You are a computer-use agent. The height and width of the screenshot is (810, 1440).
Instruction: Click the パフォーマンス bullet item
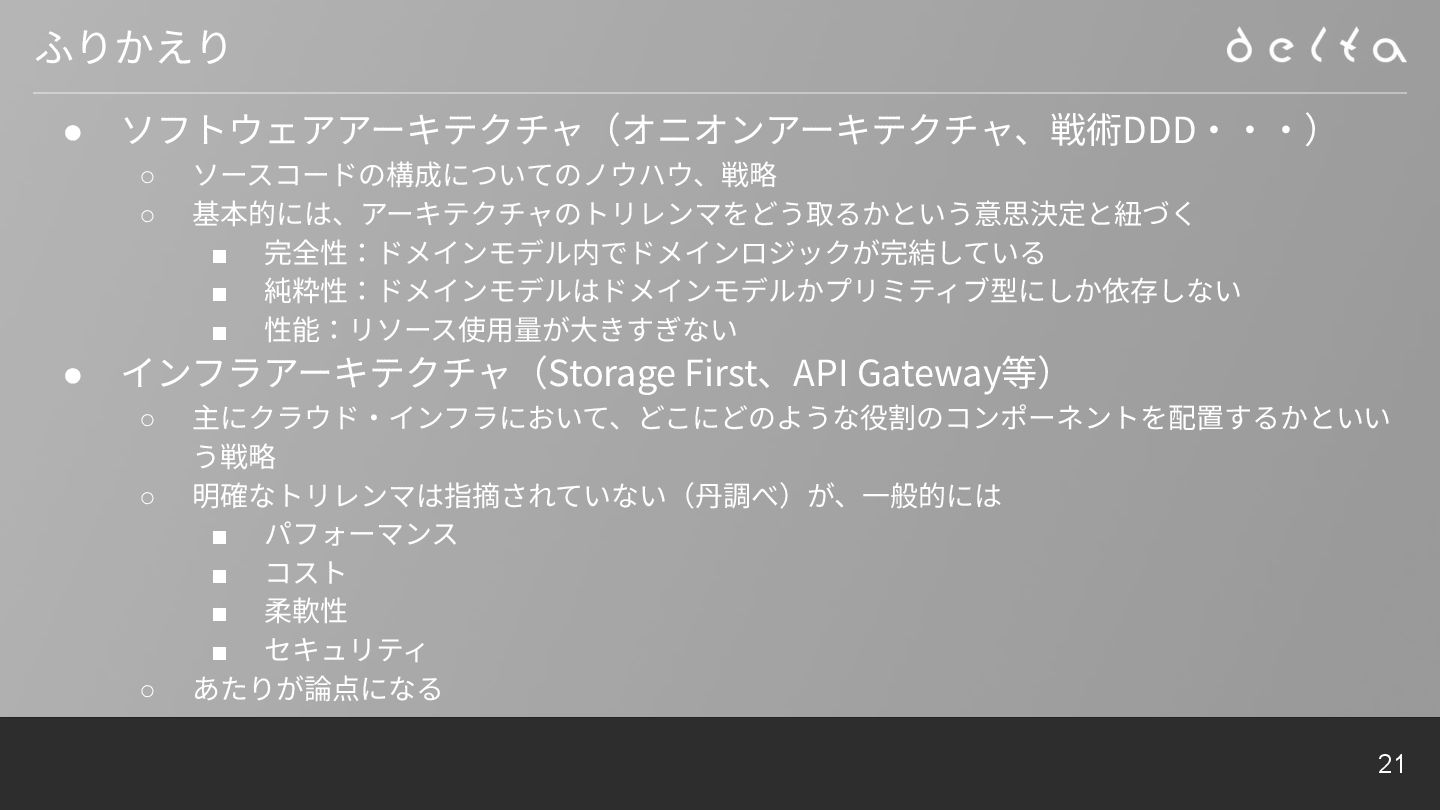361,534
